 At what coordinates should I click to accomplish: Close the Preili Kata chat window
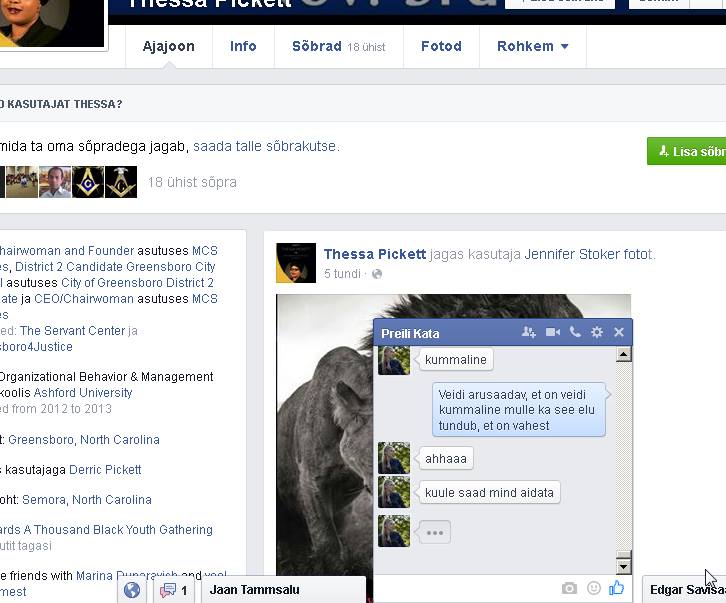[x=619, y=332]
